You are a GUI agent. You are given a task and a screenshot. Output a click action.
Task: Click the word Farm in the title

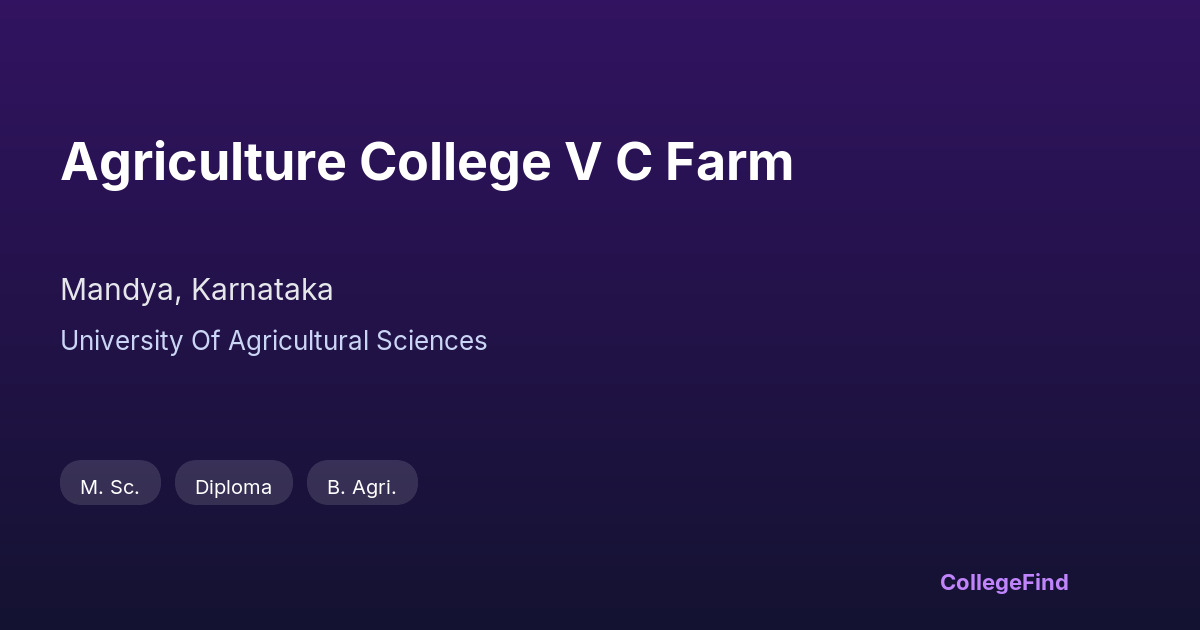(x=729, y=162)
